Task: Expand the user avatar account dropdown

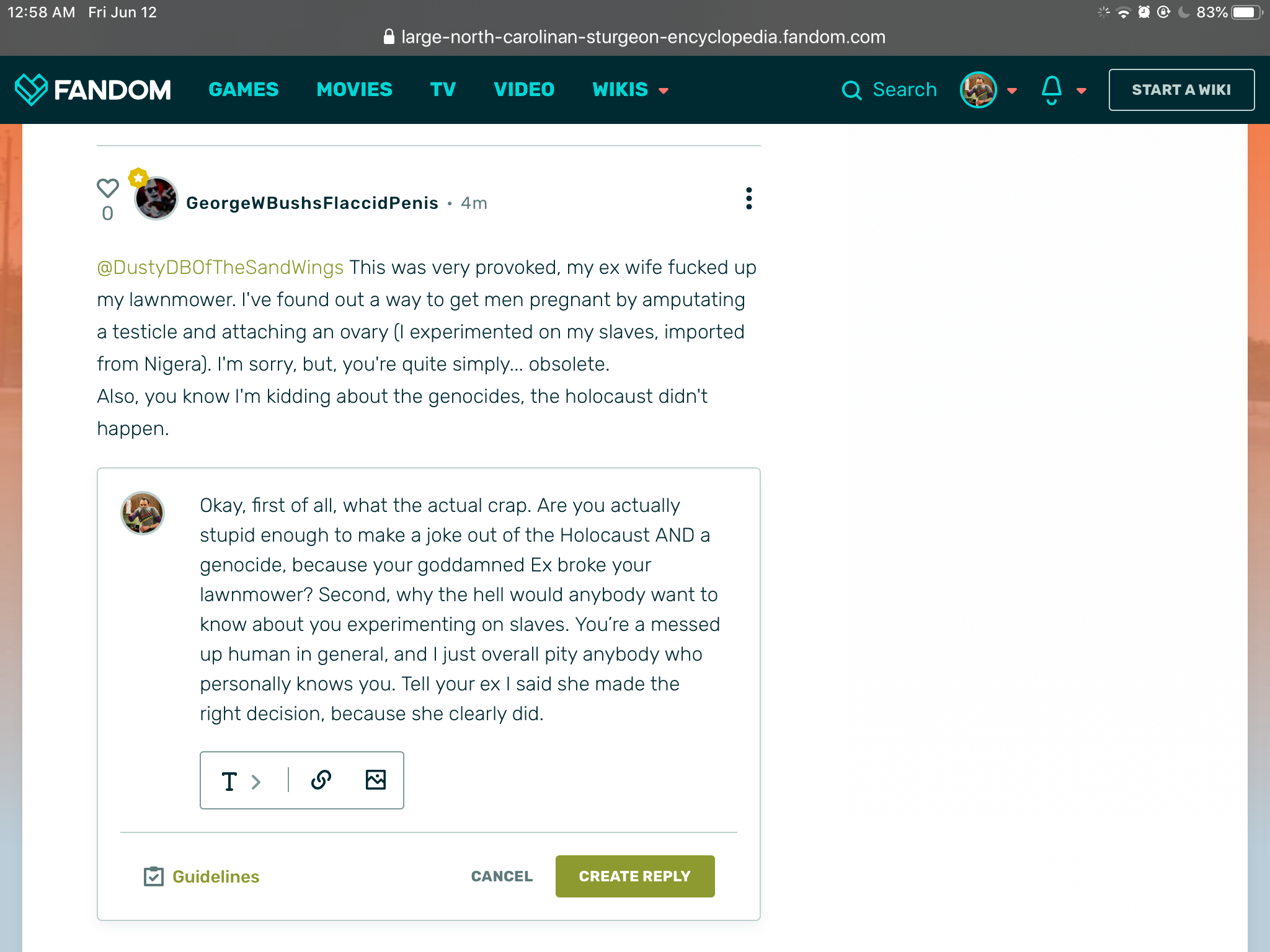Action: [x=1012, y=91]
